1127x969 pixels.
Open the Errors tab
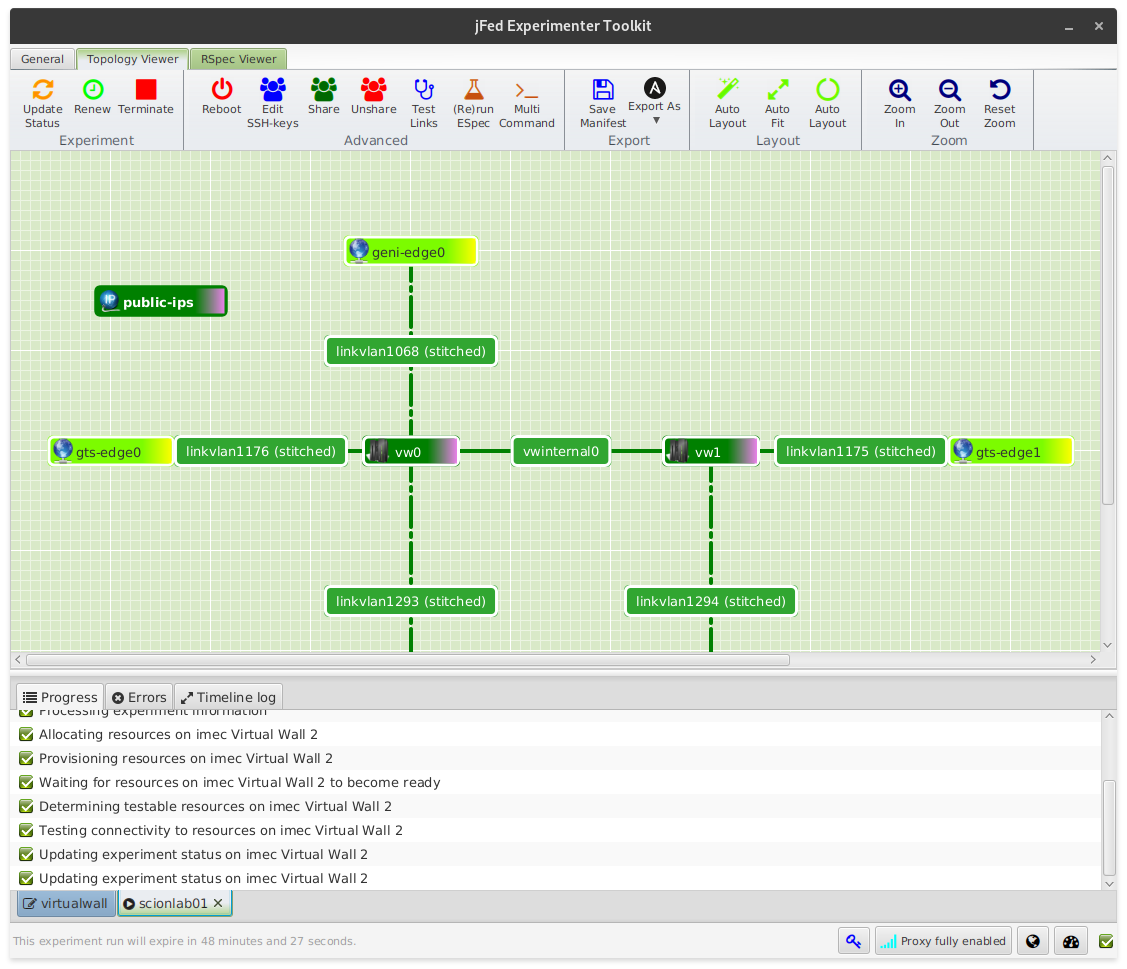[x=139, y=697]
